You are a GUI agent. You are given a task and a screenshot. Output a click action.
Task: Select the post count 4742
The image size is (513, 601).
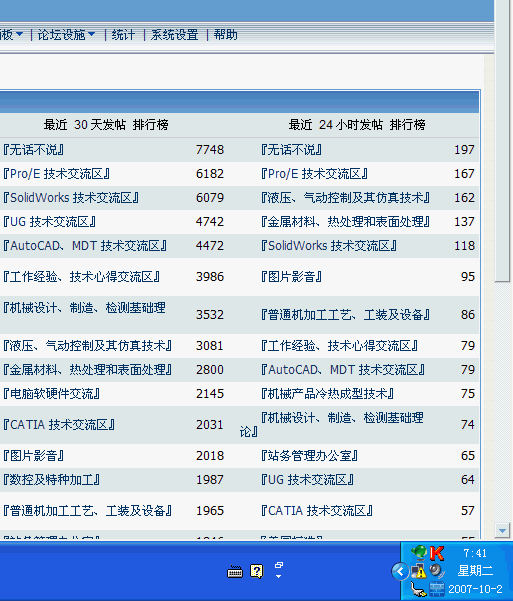[x=210, y=222]
